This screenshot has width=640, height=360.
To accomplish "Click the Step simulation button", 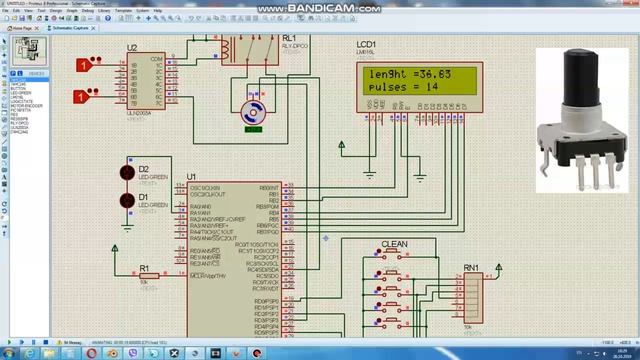I will [x=22, y=342].
